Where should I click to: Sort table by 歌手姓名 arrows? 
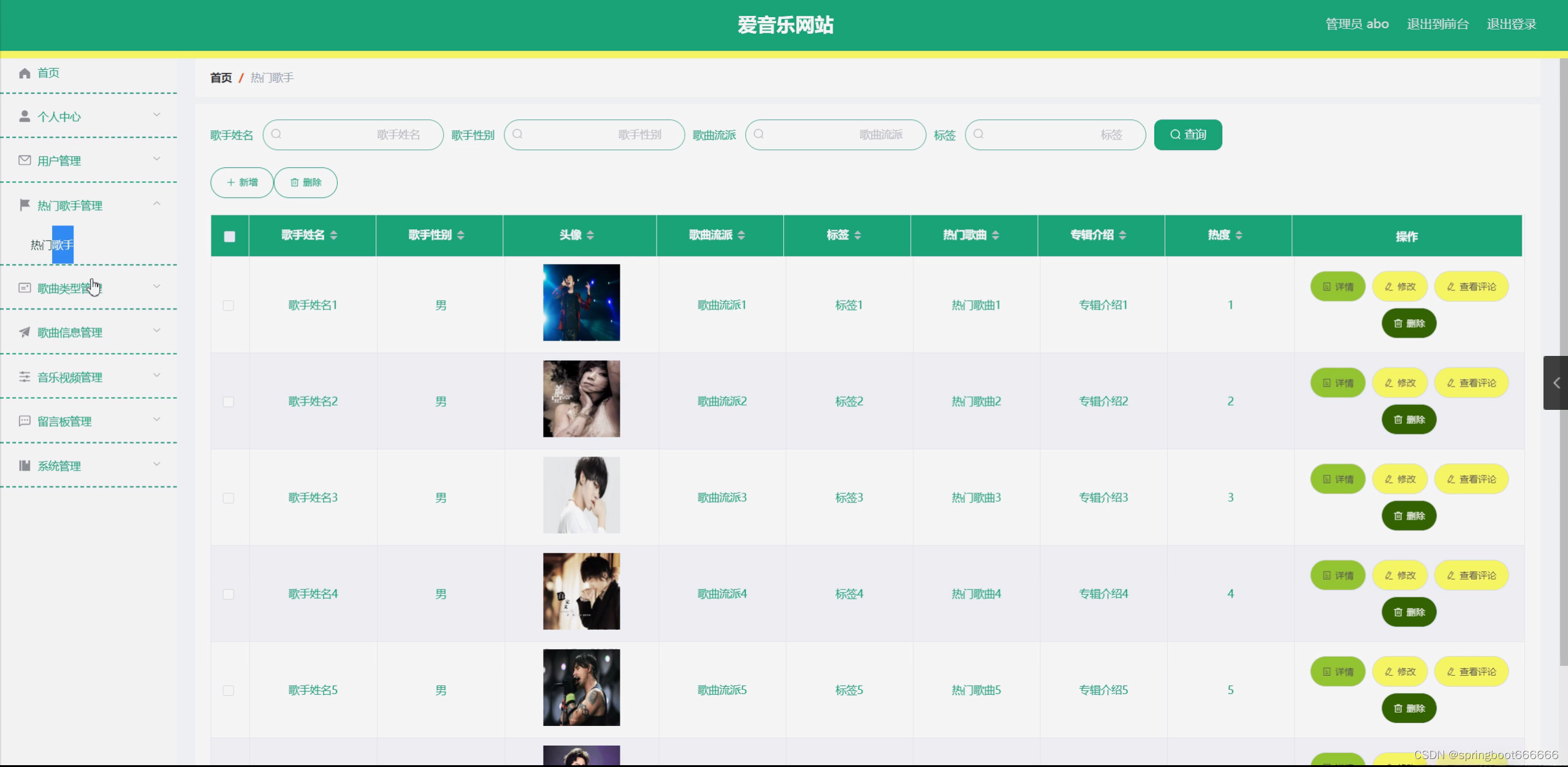click(x=333, y=235)
